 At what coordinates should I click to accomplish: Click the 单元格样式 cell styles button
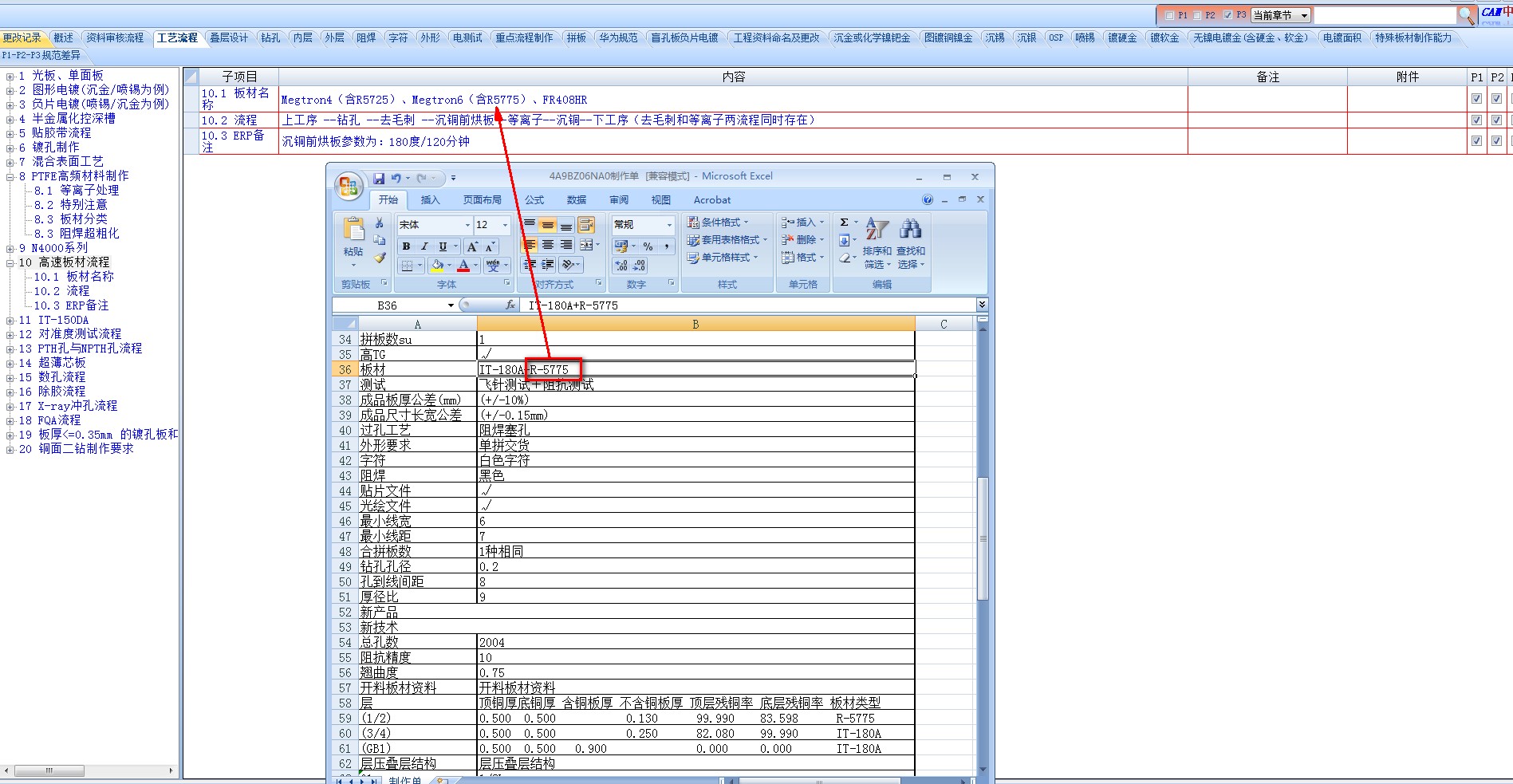723,258
